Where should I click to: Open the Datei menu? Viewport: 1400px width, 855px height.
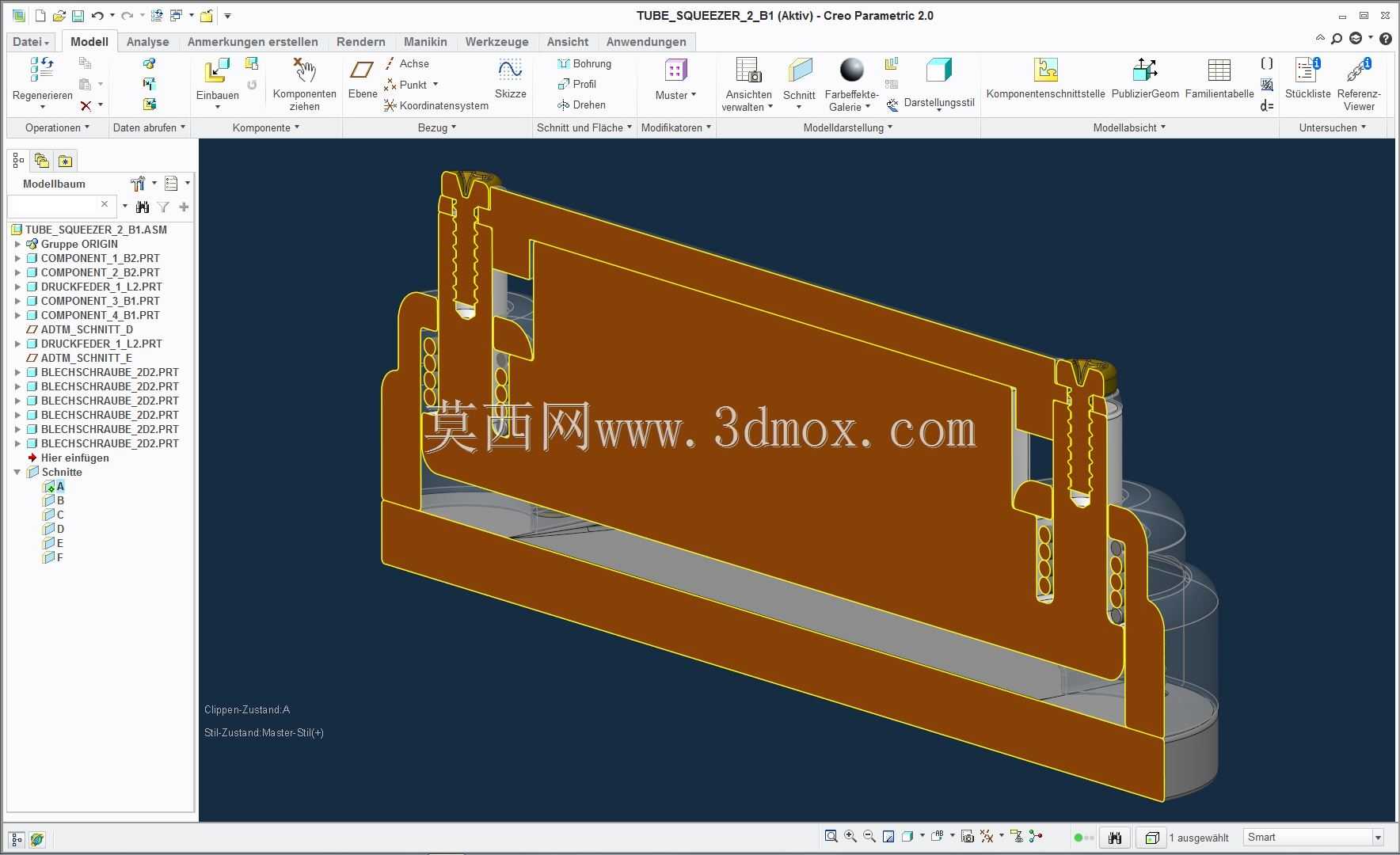click(32, 42)
